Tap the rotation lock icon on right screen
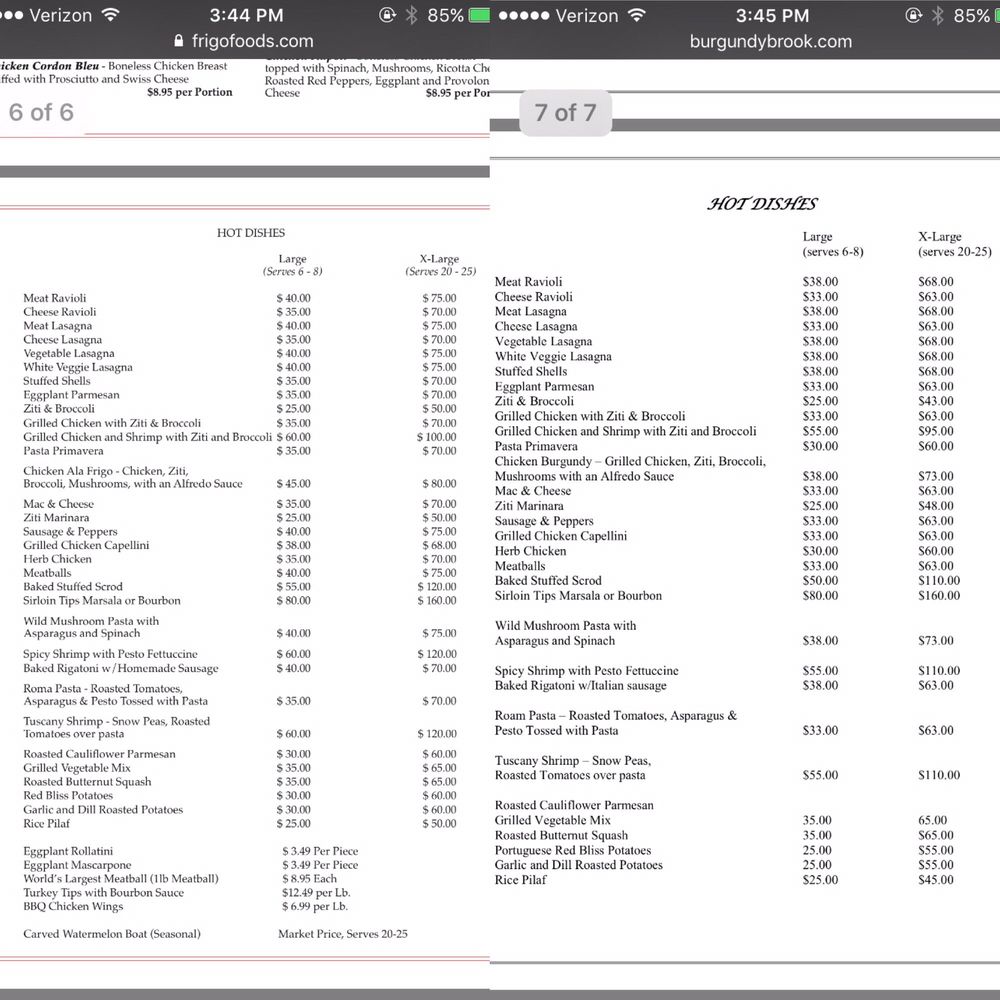The width and height of the screenshot is (1000, 1000). (x=913, y=16)
